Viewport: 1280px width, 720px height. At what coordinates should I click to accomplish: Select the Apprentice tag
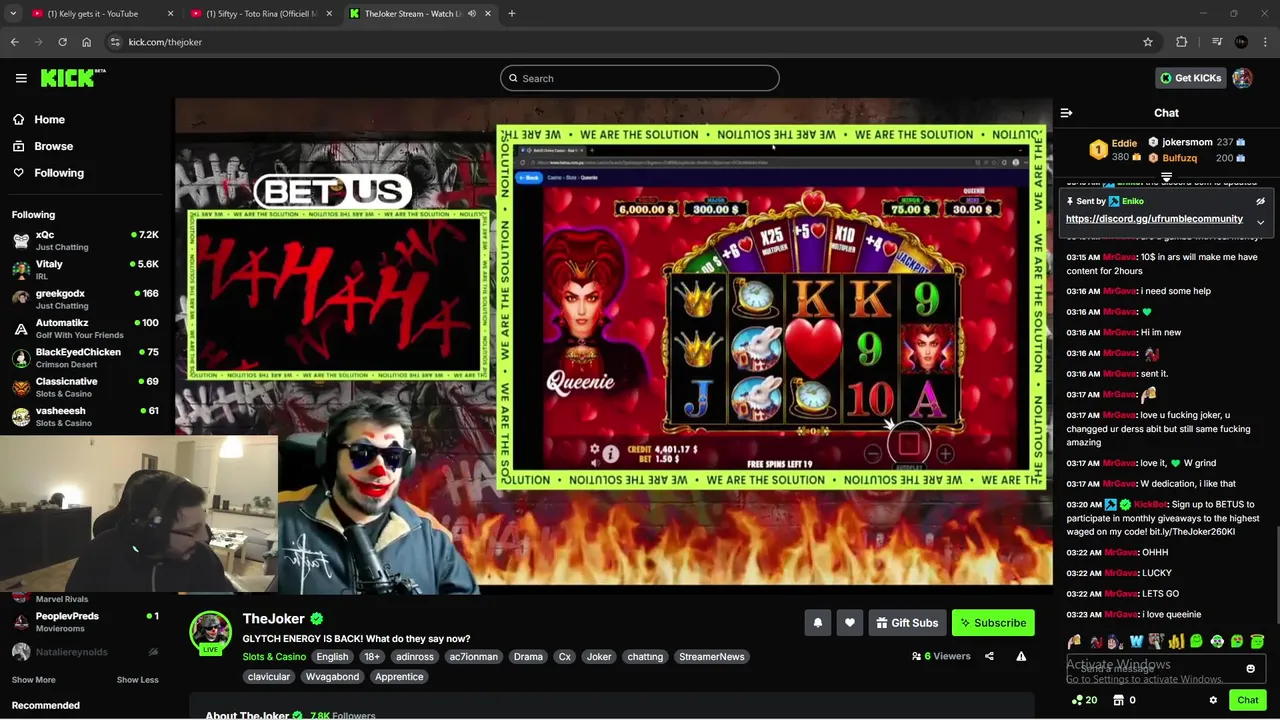tap(399, 677)
